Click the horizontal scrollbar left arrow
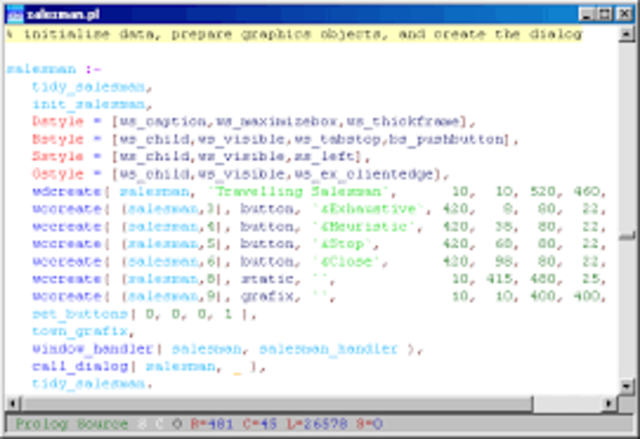640x439 pixels. 13,404
